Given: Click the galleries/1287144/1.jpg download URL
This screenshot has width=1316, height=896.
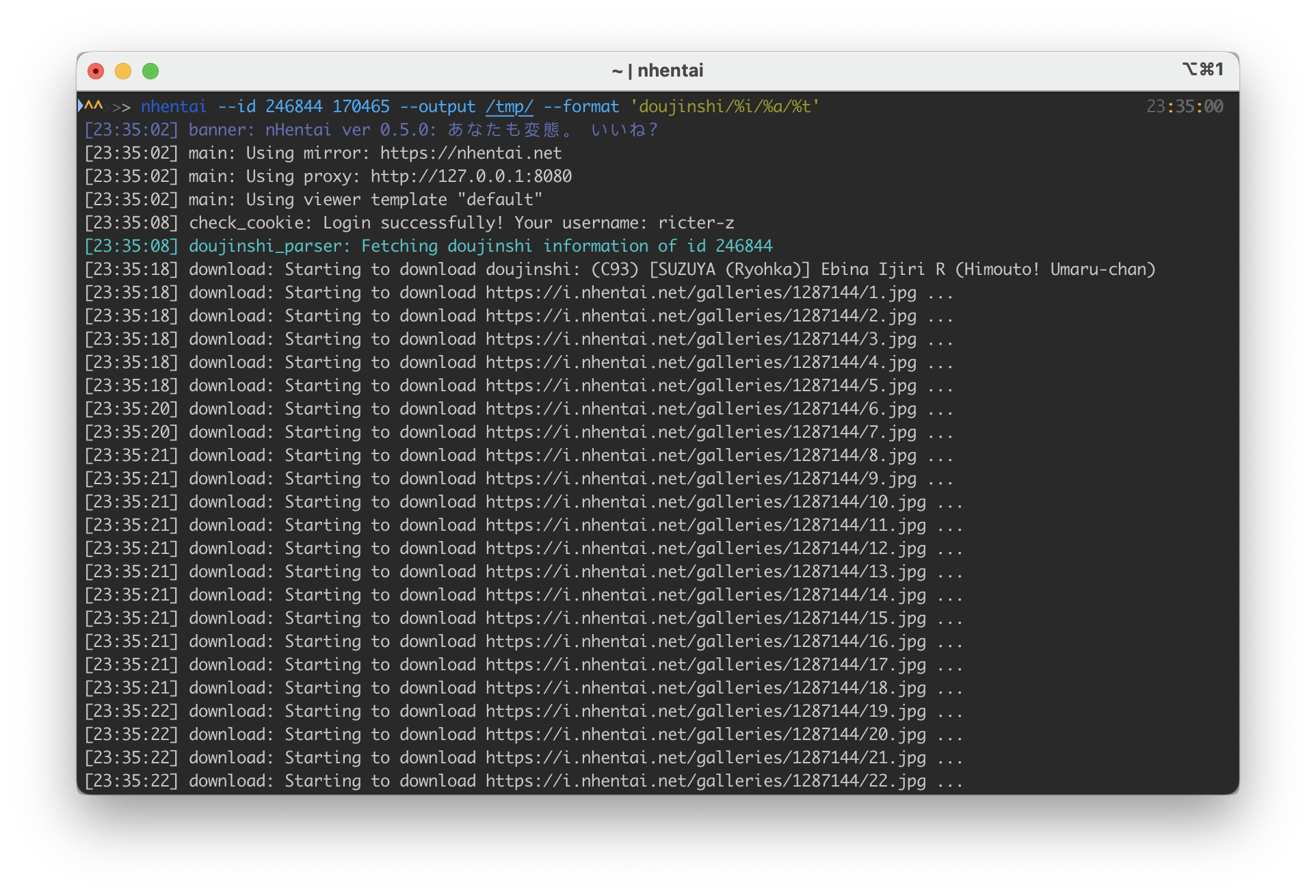Looking at the screenshot, I should click(x=700, y=293).
